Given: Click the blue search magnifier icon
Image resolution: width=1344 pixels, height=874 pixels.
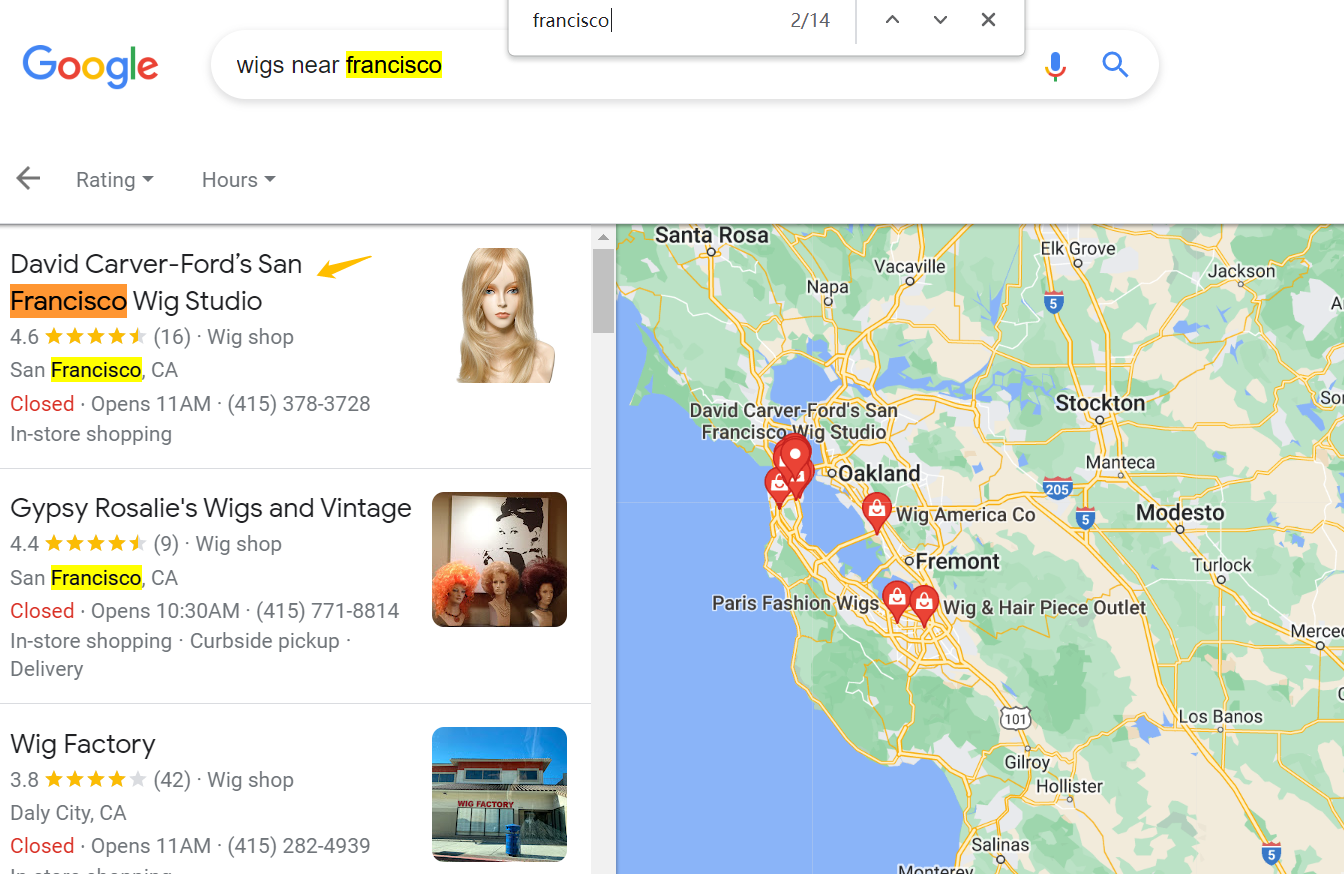Looking at the screenshot, I should (1115, 65).
